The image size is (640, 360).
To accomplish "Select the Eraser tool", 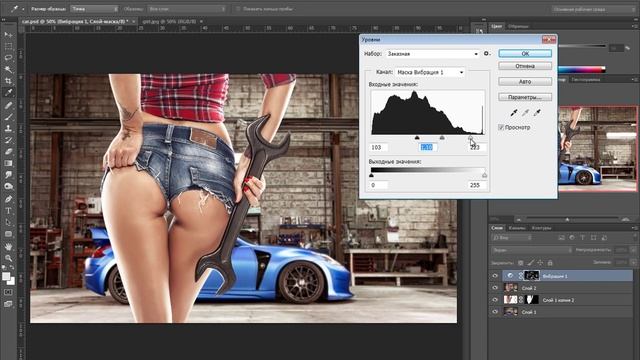I will pos(8,151).
